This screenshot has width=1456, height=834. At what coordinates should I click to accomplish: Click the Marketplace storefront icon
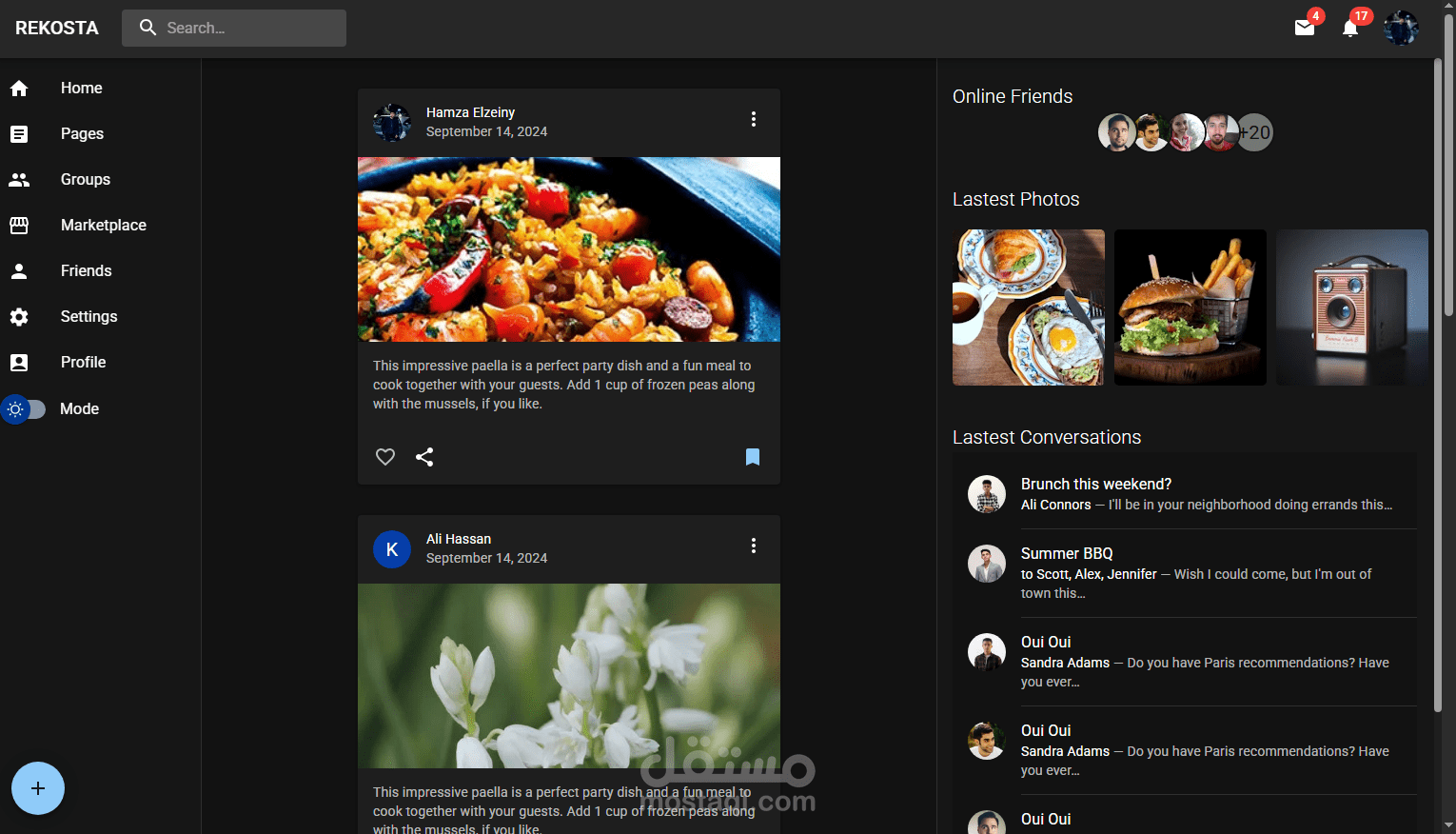19,226
